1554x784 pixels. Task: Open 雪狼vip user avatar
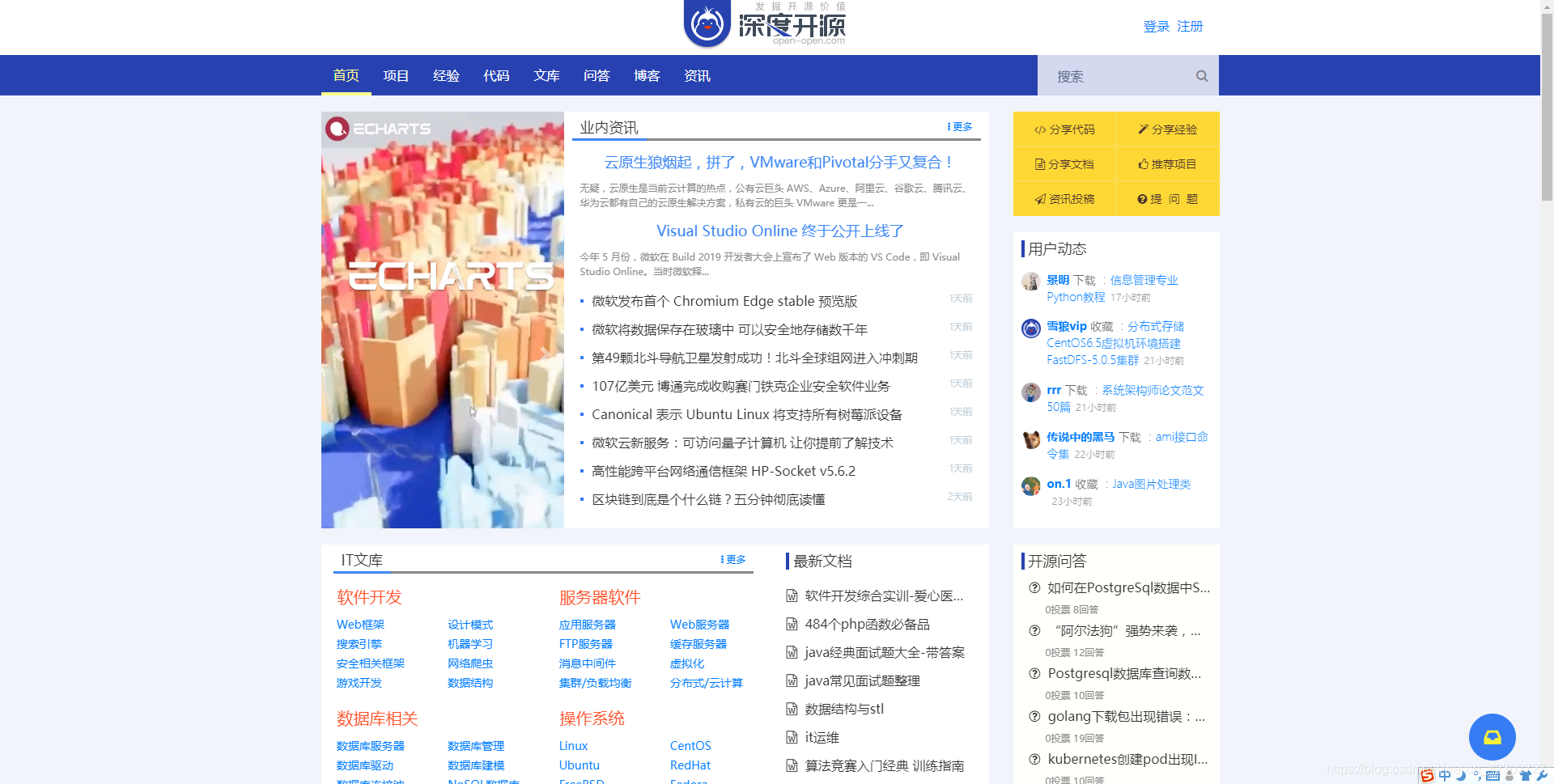point(1031,328)
